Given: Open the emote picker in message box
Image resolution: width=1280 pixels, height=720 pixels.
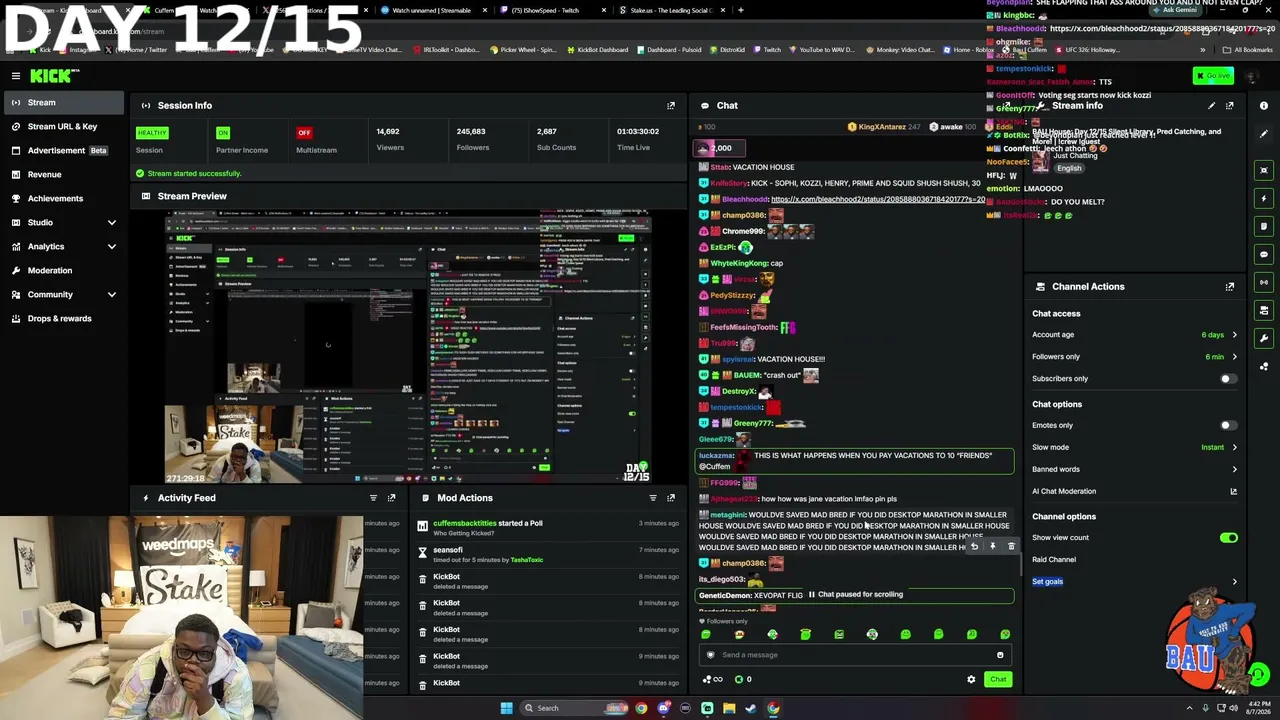Looking at the screenshot, I should pos(1000,655).
